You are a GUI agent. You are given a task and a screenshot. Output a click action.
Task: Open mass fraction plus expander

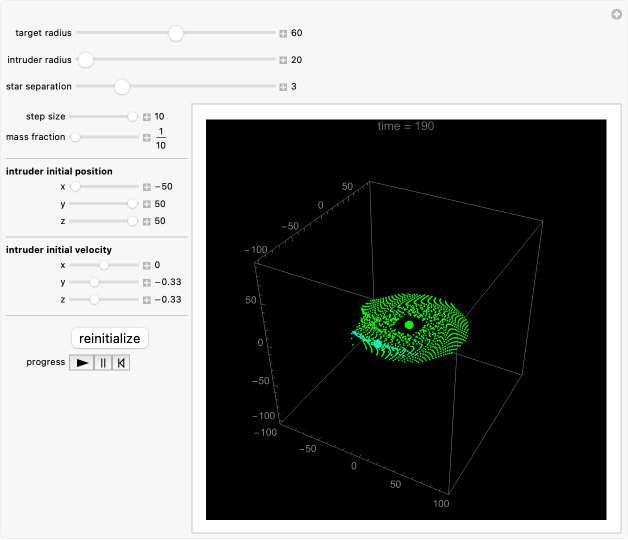point(147,137)
